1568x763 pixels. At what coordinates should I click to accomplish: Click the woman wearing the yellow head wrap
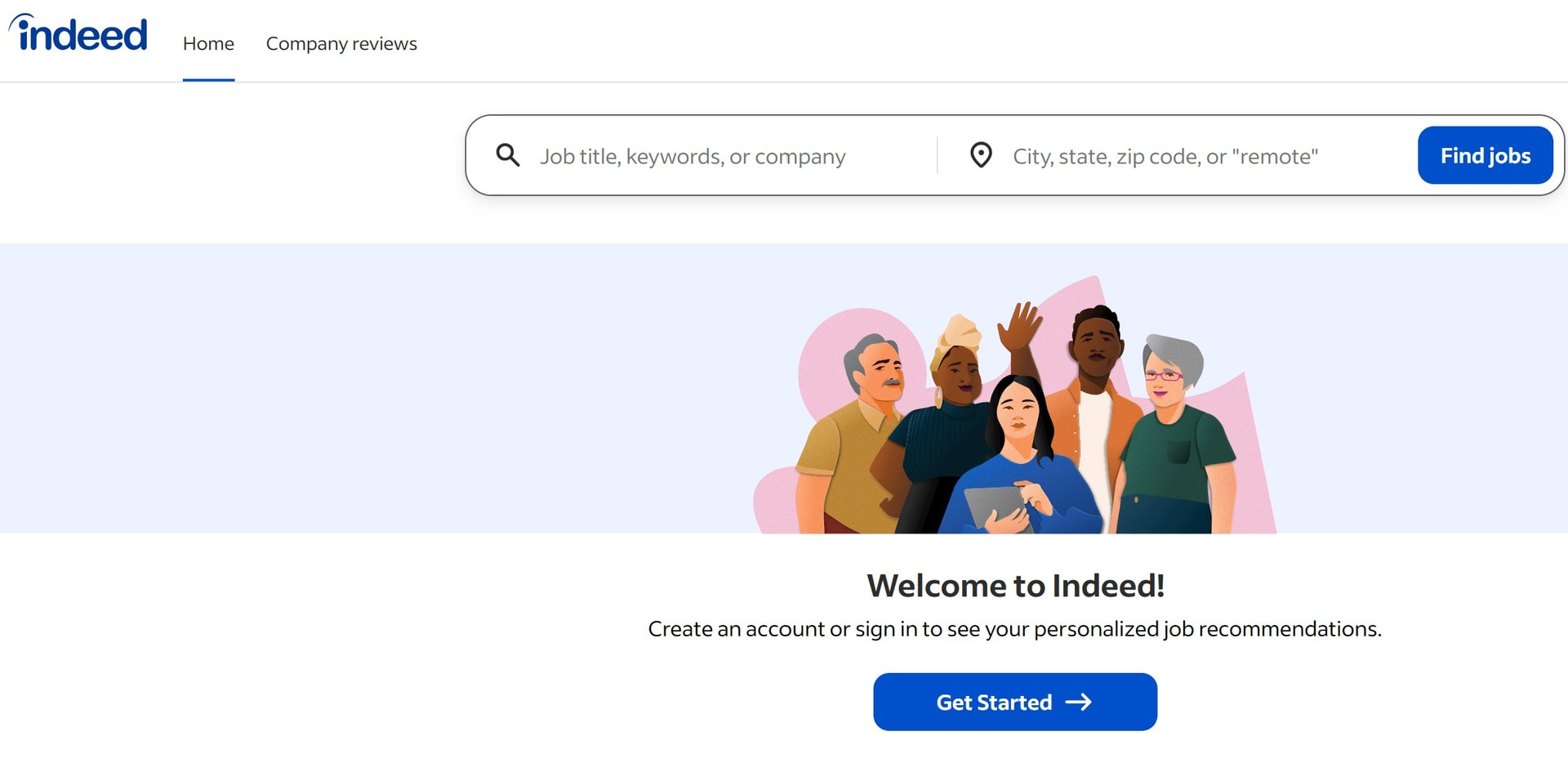point(947,417)
